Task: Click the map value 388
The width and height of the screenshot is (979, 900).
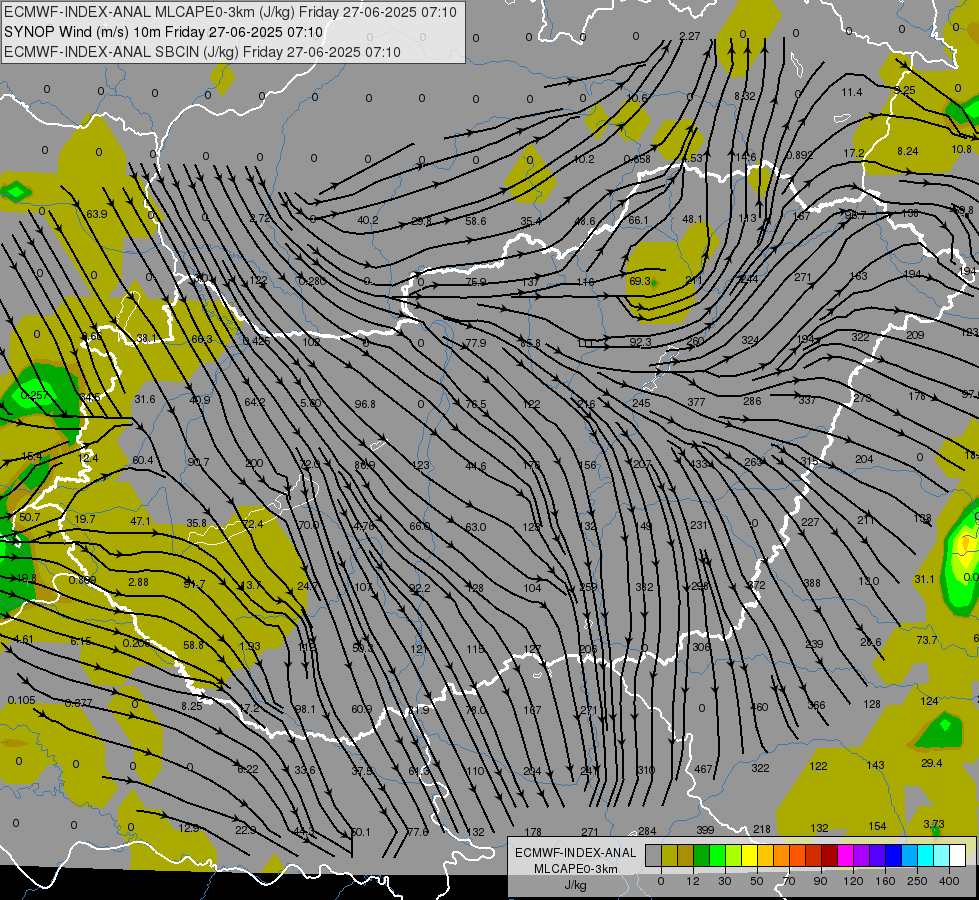Action: coord(812,583)
